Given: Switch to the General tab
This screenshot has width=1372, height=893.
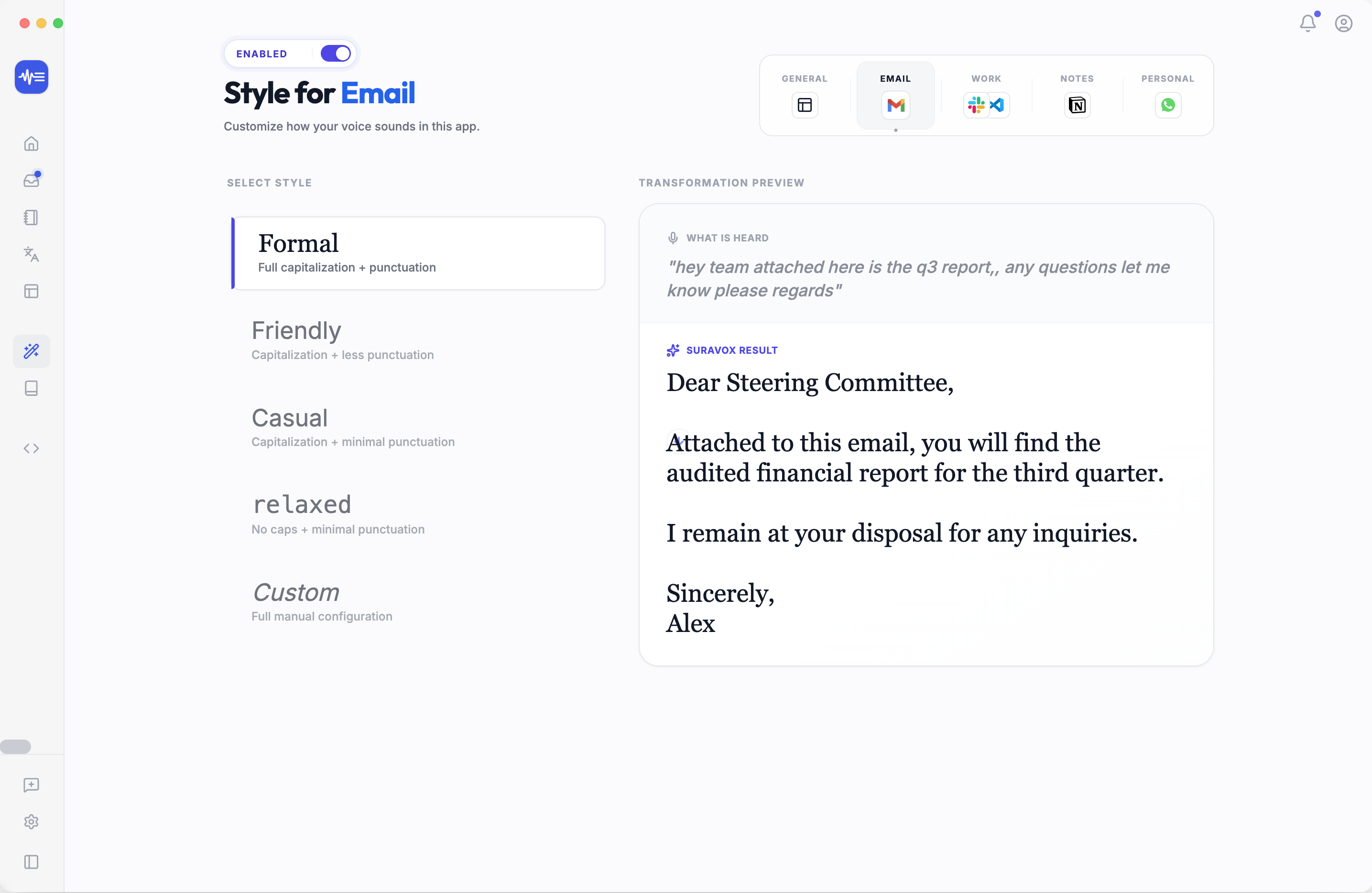Looking at the screenshot, I should (804, 96).
